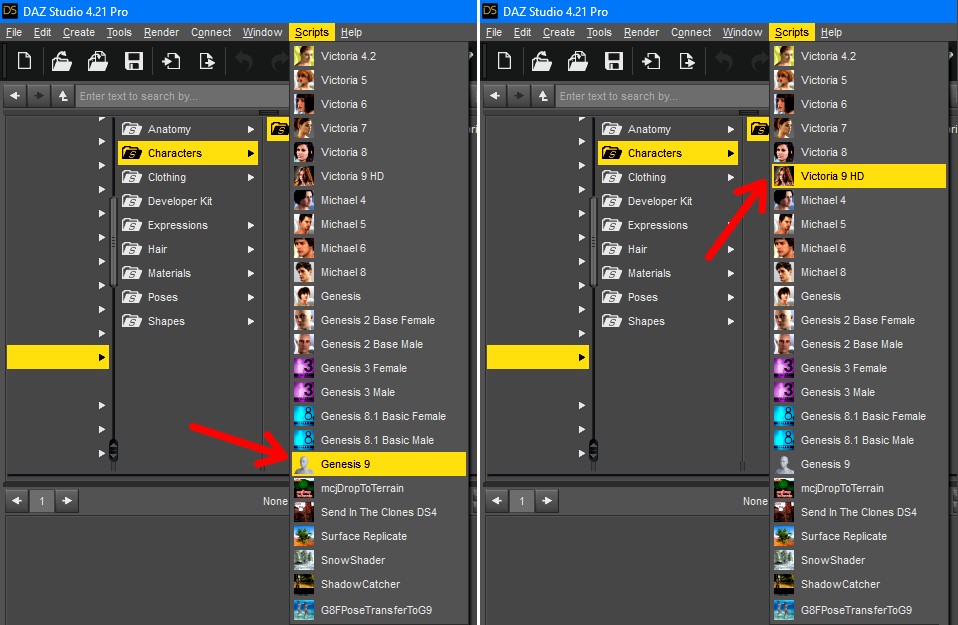This screenshot has height=625, width=958.
Task: Go to next page arrow in right window pager
Action: 547,501
